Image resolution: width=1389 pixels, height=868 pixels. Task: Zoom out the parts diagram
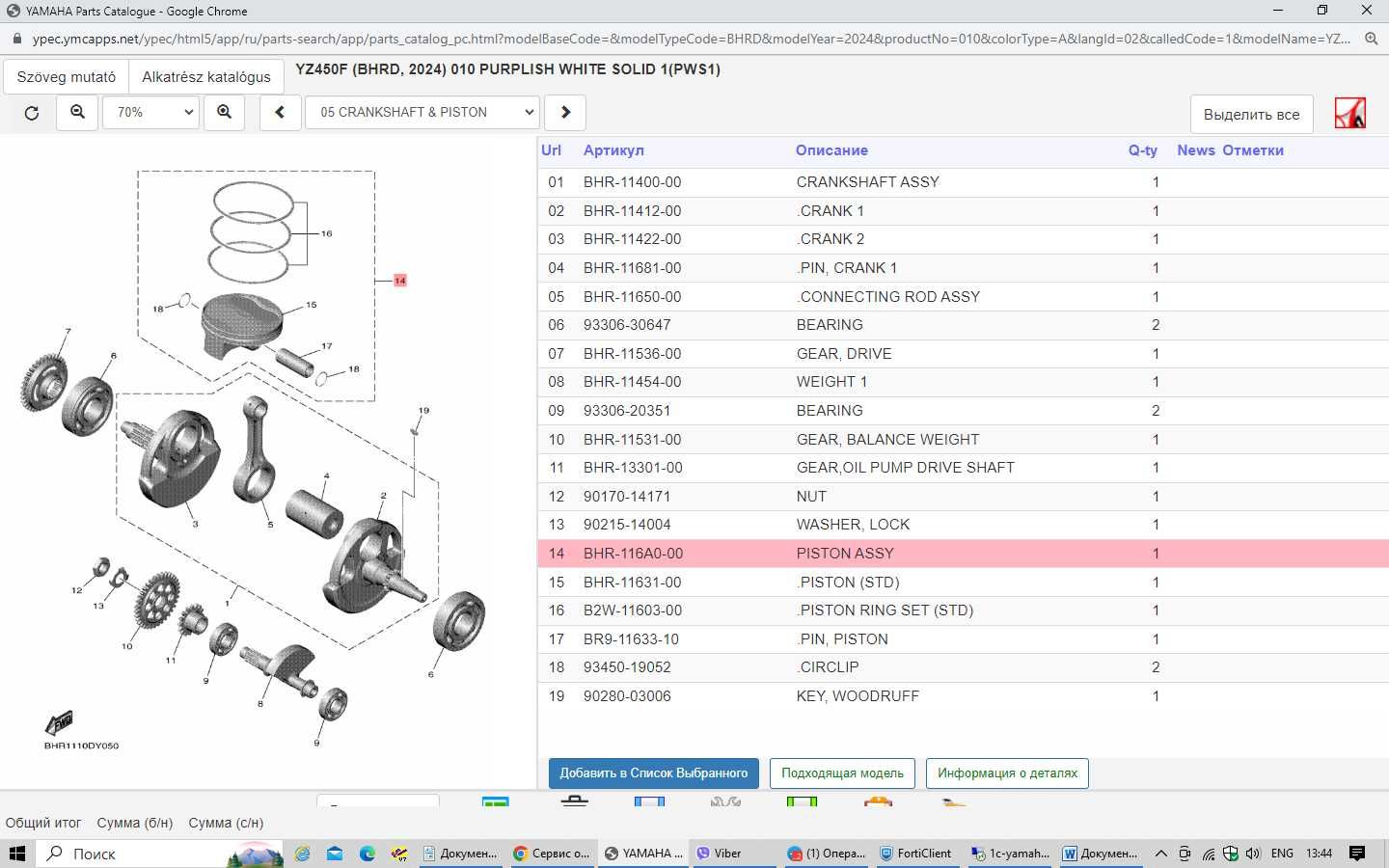click(x=77, y=113)
